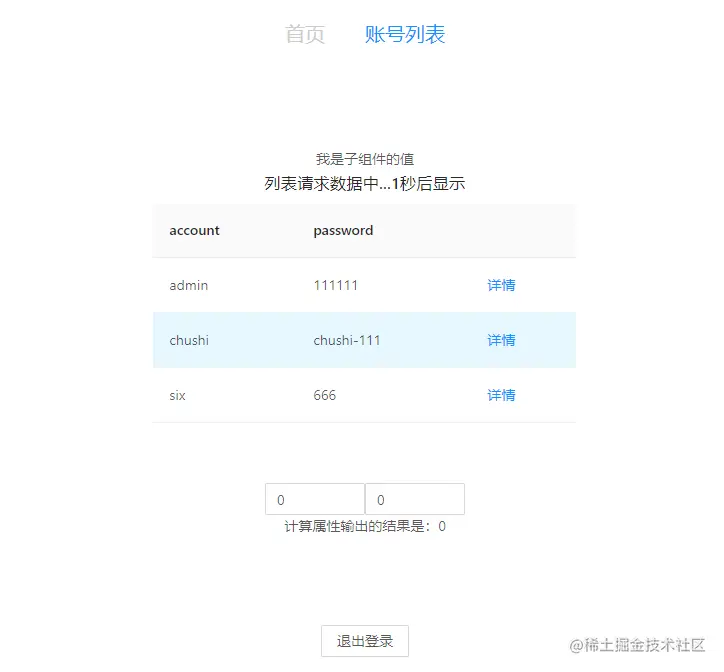Focus the first number input above 计算属性输出的结果是
This screenshot has width=724, height=672.
click(315, 499)
